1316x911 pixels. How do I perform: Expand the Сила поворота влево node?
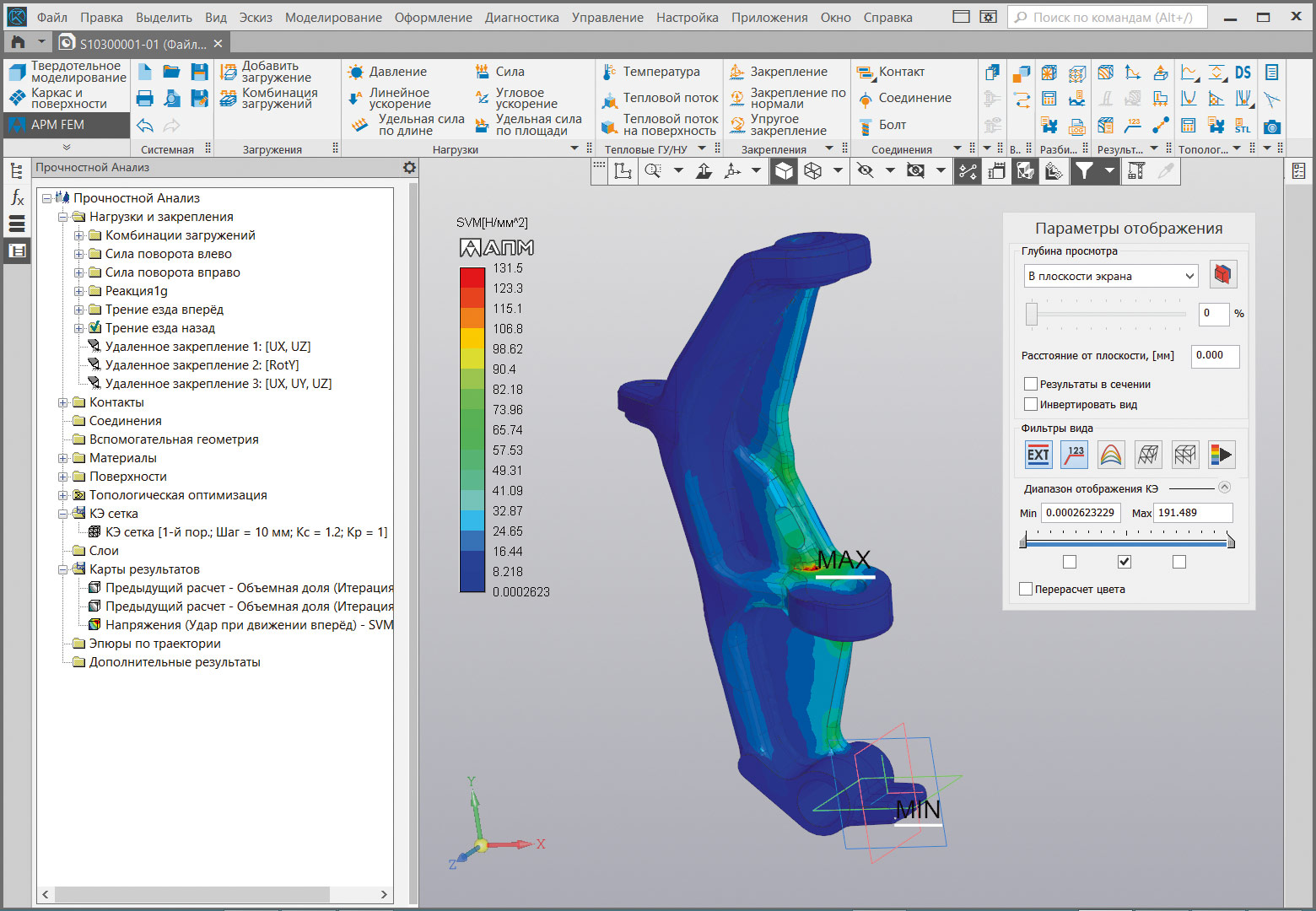[x=78, y=254]
